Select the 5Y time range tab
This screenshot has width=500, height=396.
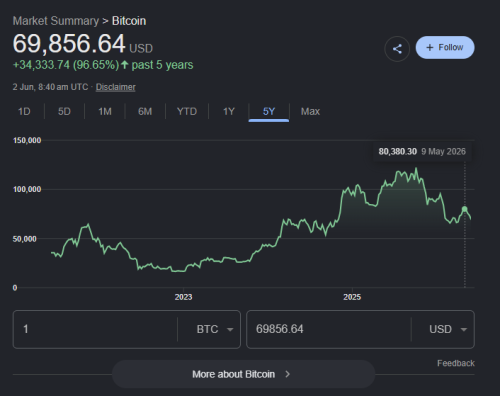pyautogui.click(x=269, y=111)
